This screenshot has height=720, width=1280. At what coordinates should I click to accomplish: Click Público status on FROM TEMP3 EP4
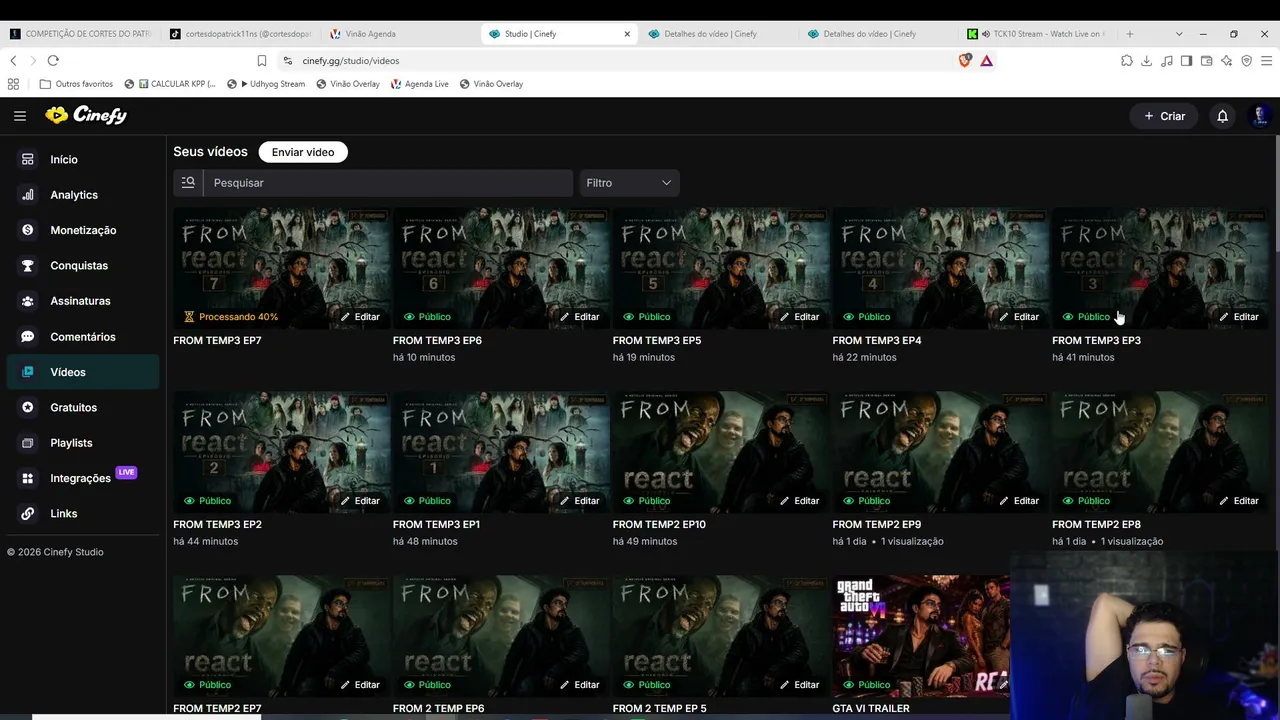pyautogui.click(x=867, y=317)
